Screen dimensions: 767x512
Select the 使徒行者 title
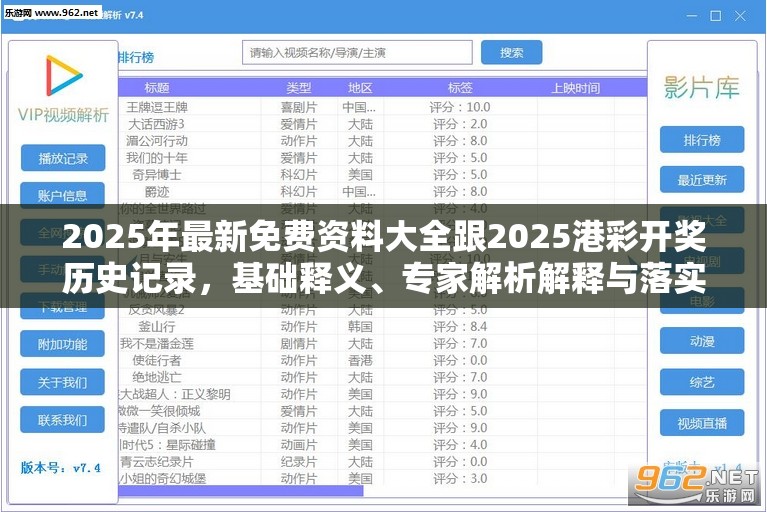157,360
